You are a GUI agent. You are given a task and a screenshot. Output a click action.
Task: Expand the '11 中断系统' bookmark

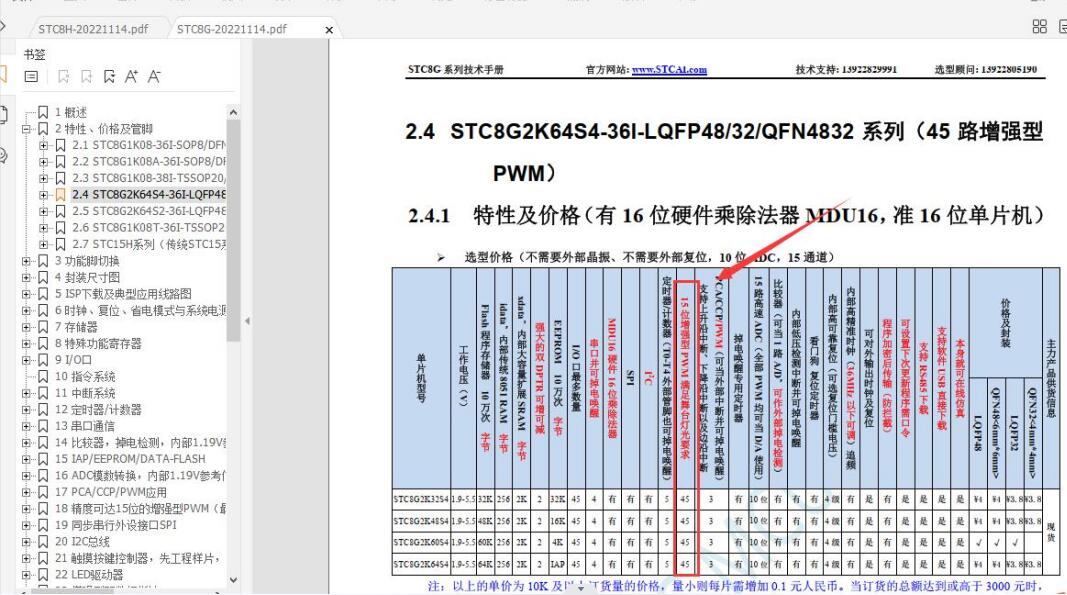click(x=26, y=393)
